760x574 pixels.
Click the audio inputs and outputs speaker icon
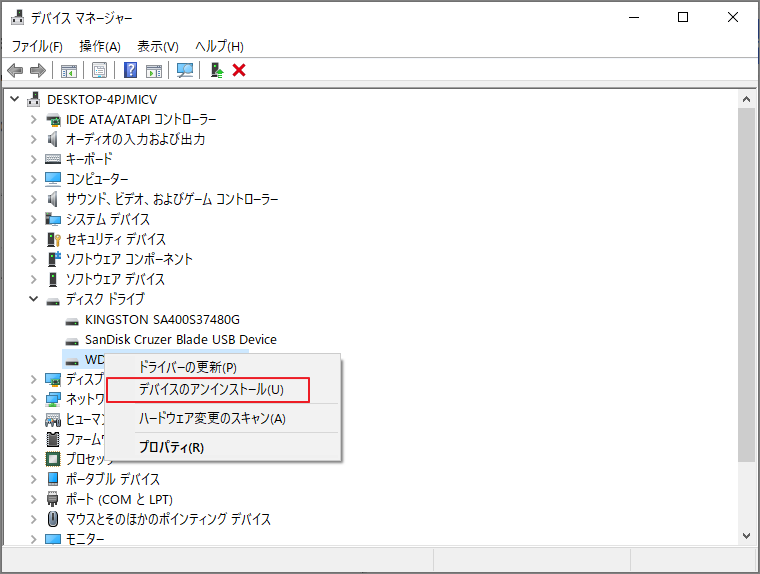(x=52, y=139)
